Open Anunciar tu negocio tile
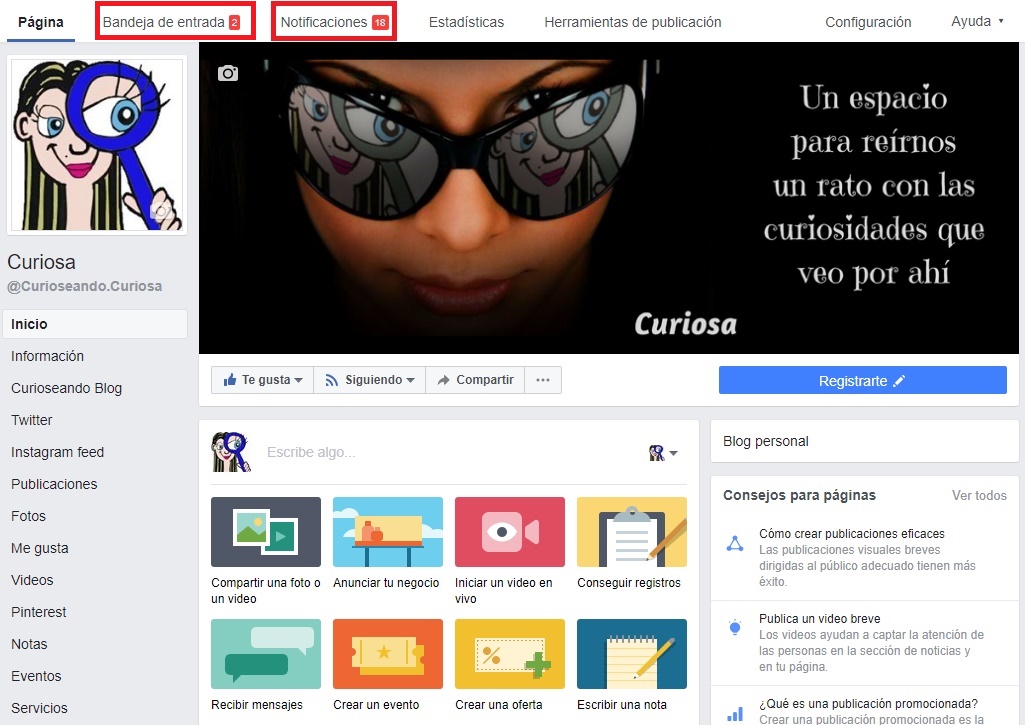Screen dimensions: 1025x725 coord(388,543)
